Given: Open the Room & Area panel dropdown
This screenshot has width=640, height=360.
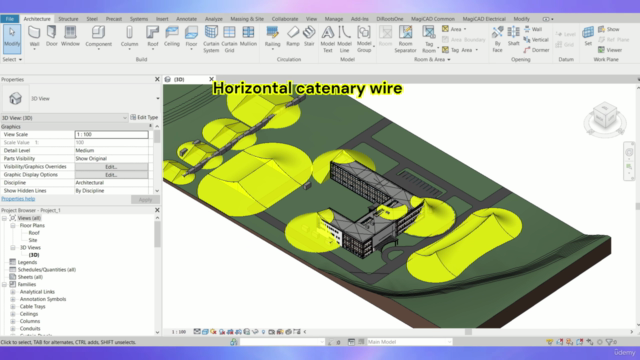Looking at the screenshot, I should tap(432, 60).
